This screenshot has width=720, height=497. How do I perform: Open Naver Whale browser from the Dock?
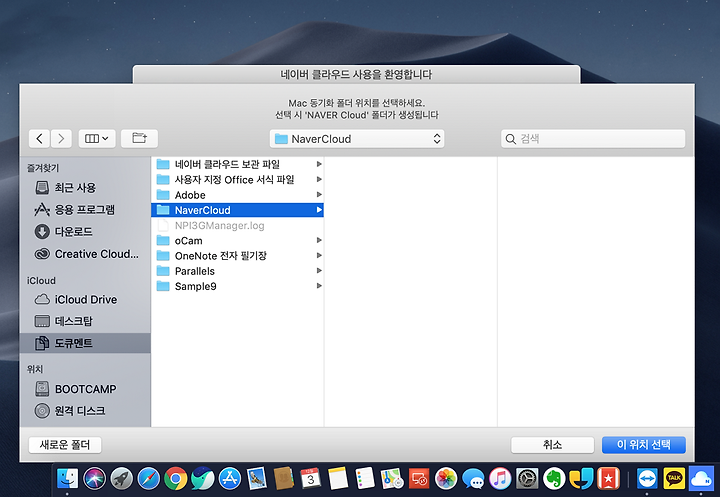202,479
